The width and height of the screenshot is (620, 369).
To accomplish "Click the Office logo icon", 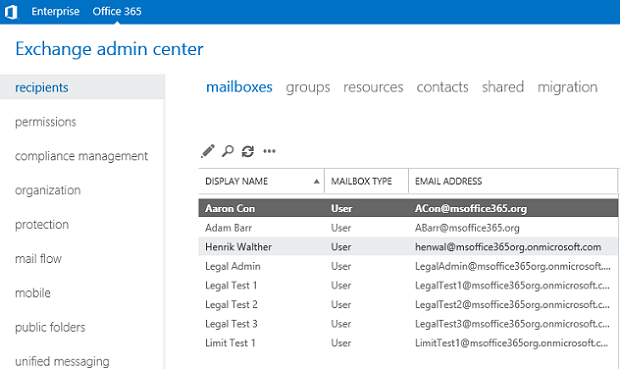I will click(x=11, y=12).
